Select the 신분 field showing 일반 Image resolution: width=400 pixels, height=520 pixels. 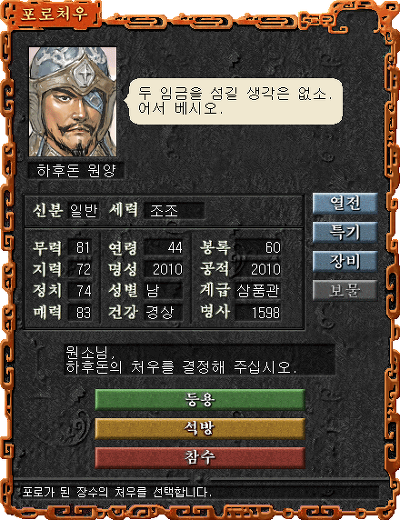point(83,211)
